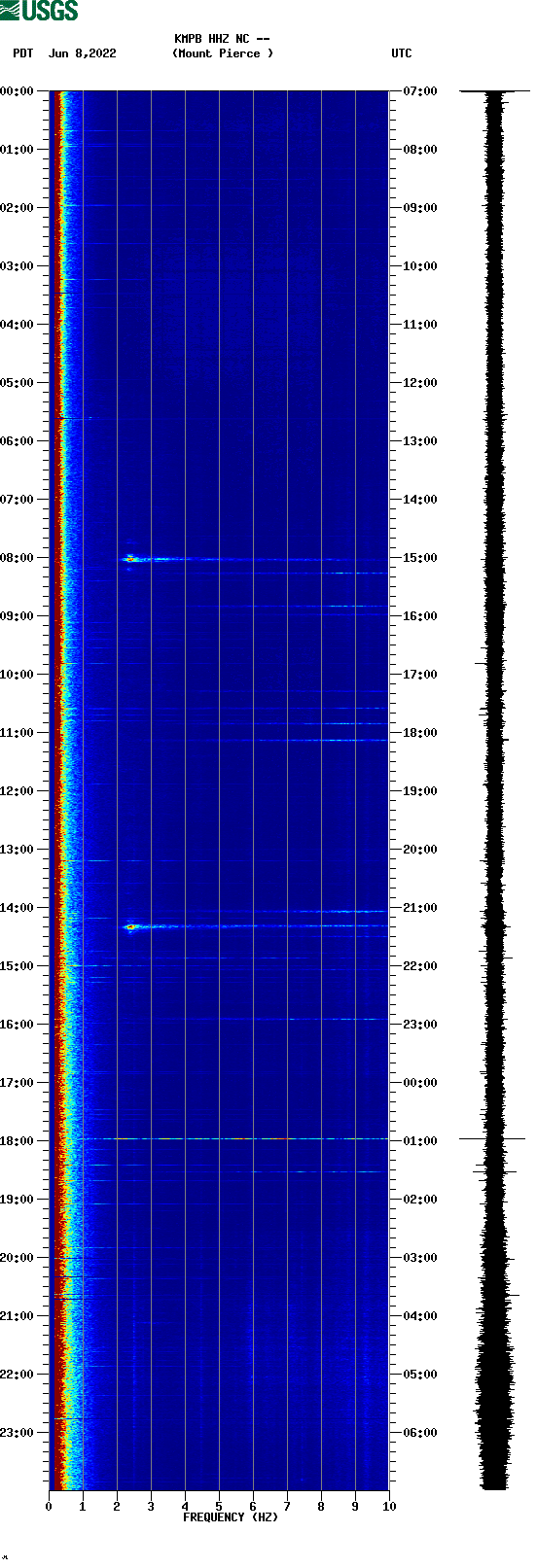Click the station title 'KMPB HHZ NC --'
Viewport: 537px width, 1568px height.
[x=222, y=39]
